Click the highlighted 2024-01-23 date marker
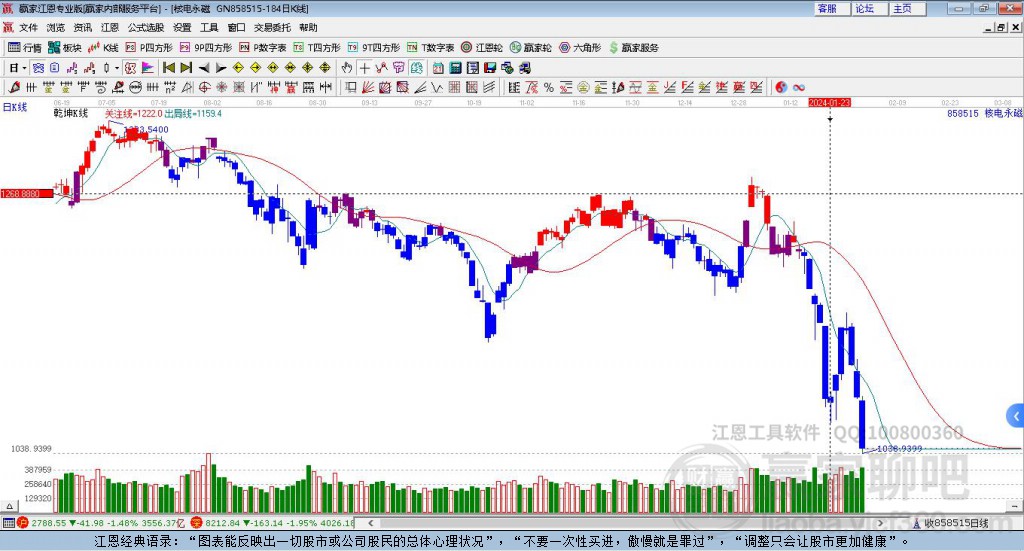 (829, 102)
